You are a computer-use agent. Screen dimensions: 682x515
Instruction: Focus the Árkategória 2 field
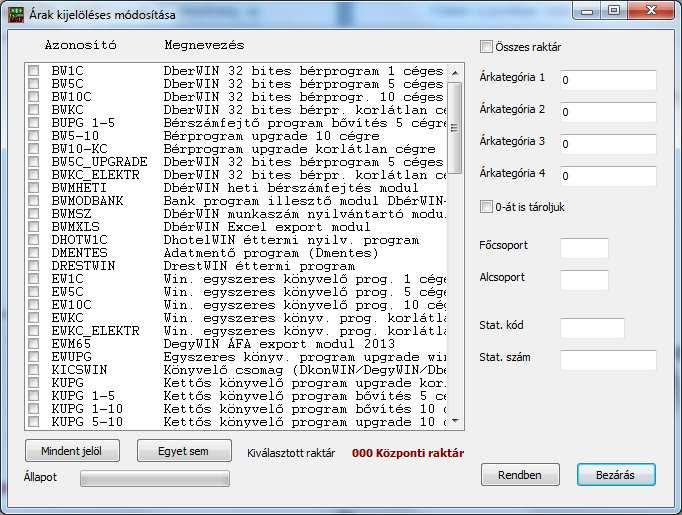(608, 112)
